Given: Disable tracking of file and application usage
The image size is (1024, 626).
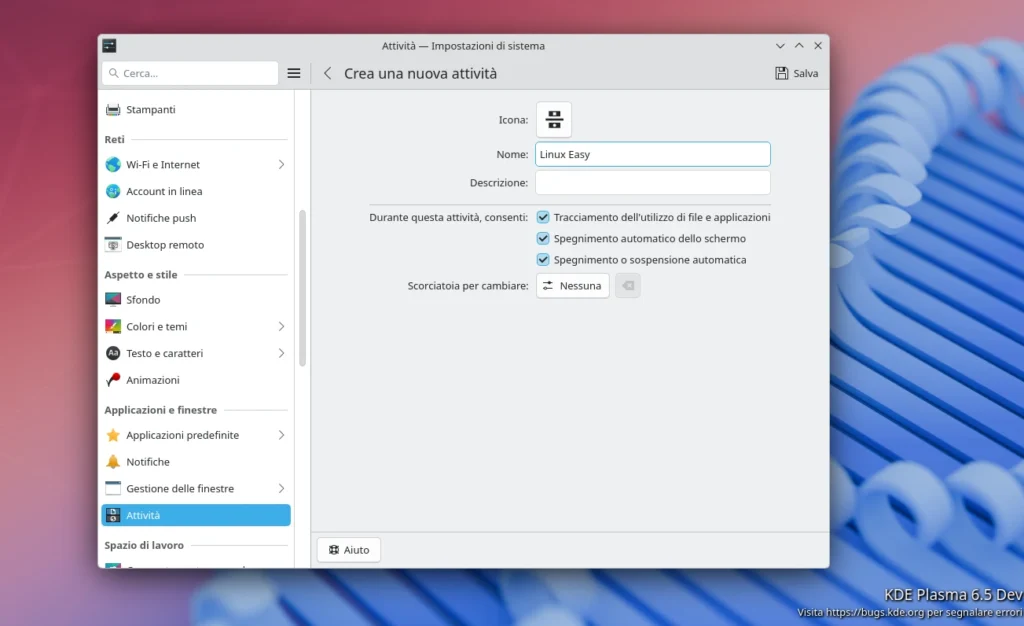Looking at the screenshot, I should 543,217.
